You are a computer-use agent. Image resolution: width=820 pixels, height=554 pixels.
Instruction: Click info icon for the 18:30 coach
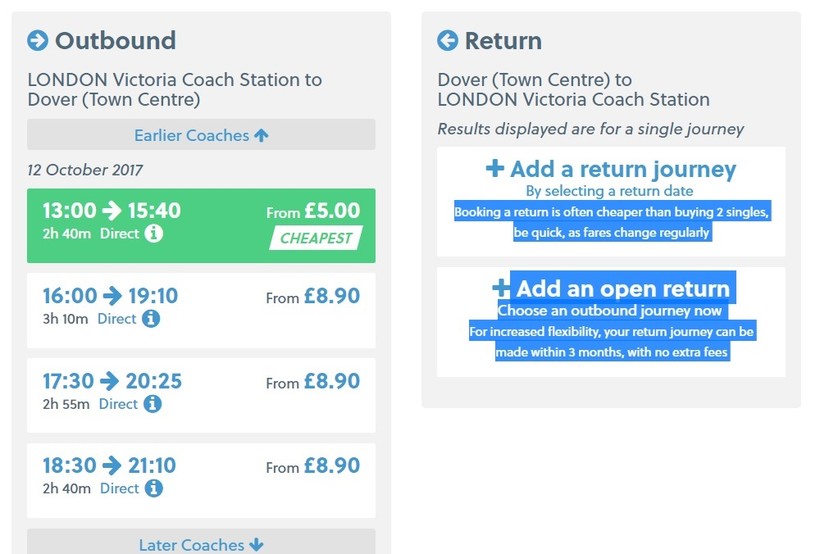click(153, 489)
